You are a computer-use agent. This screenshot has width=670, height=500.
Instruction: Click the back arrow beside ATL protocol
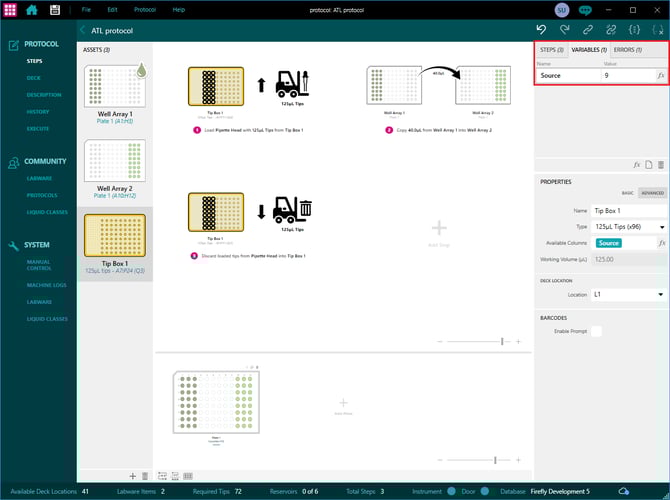pyautogui.click(x=82, y=30)
